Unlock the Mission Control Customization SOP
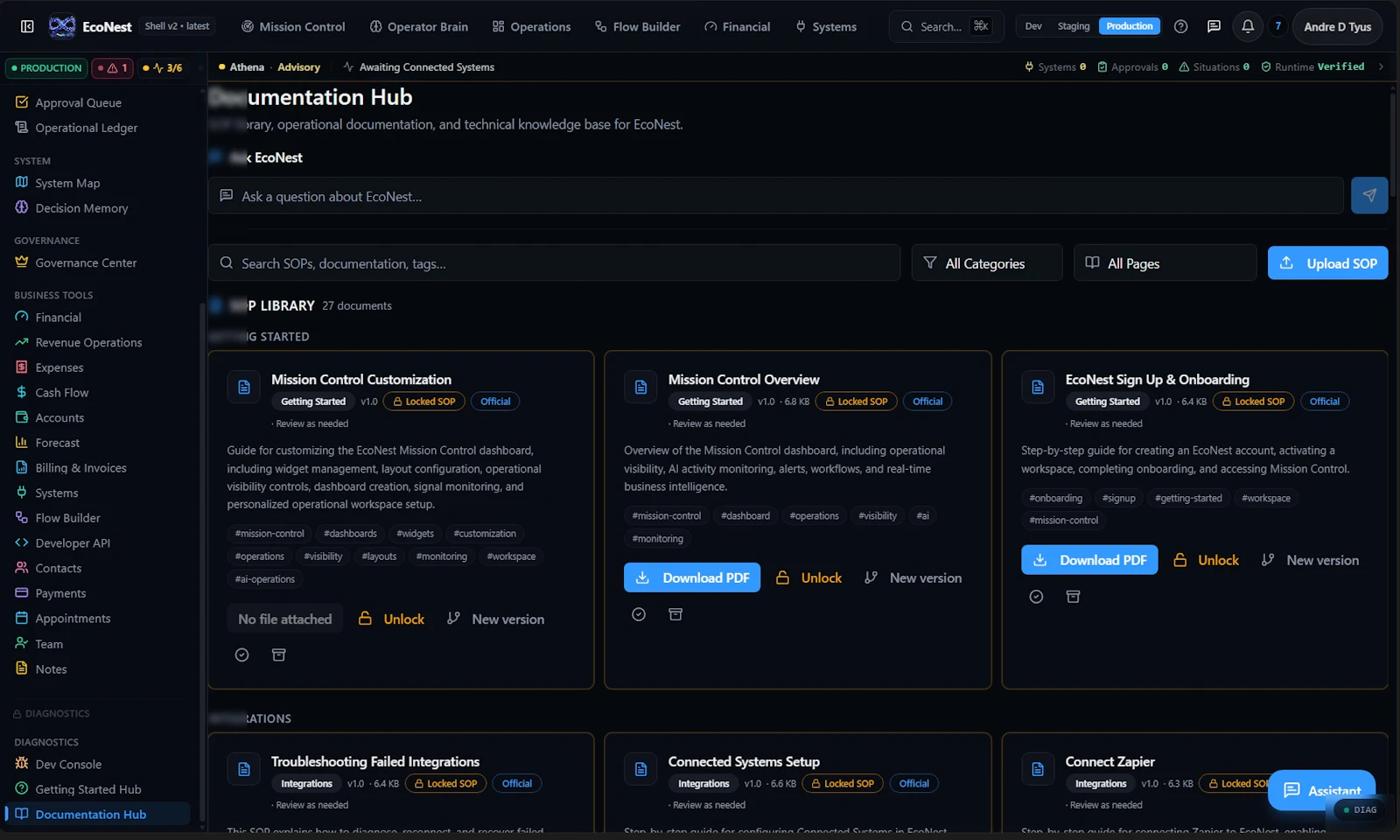 coord(392,619)
